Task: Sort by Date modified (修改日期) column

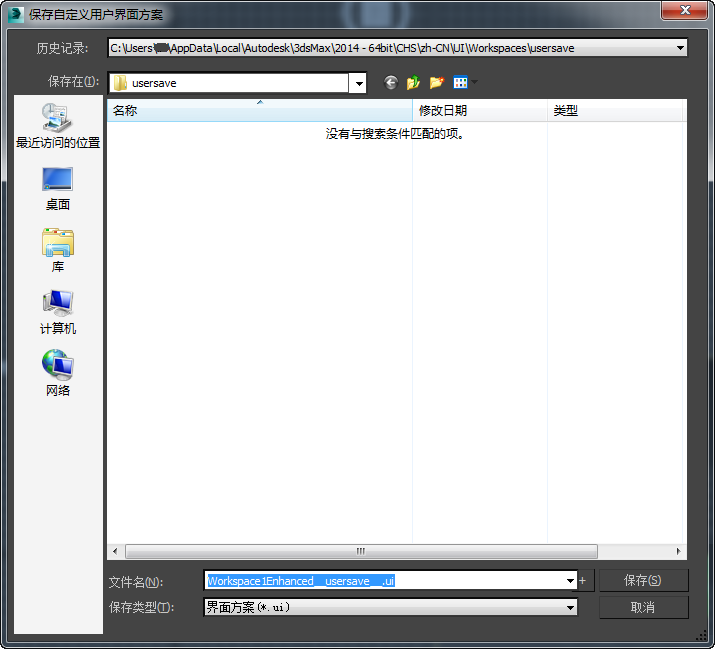Action: point(480,110)
